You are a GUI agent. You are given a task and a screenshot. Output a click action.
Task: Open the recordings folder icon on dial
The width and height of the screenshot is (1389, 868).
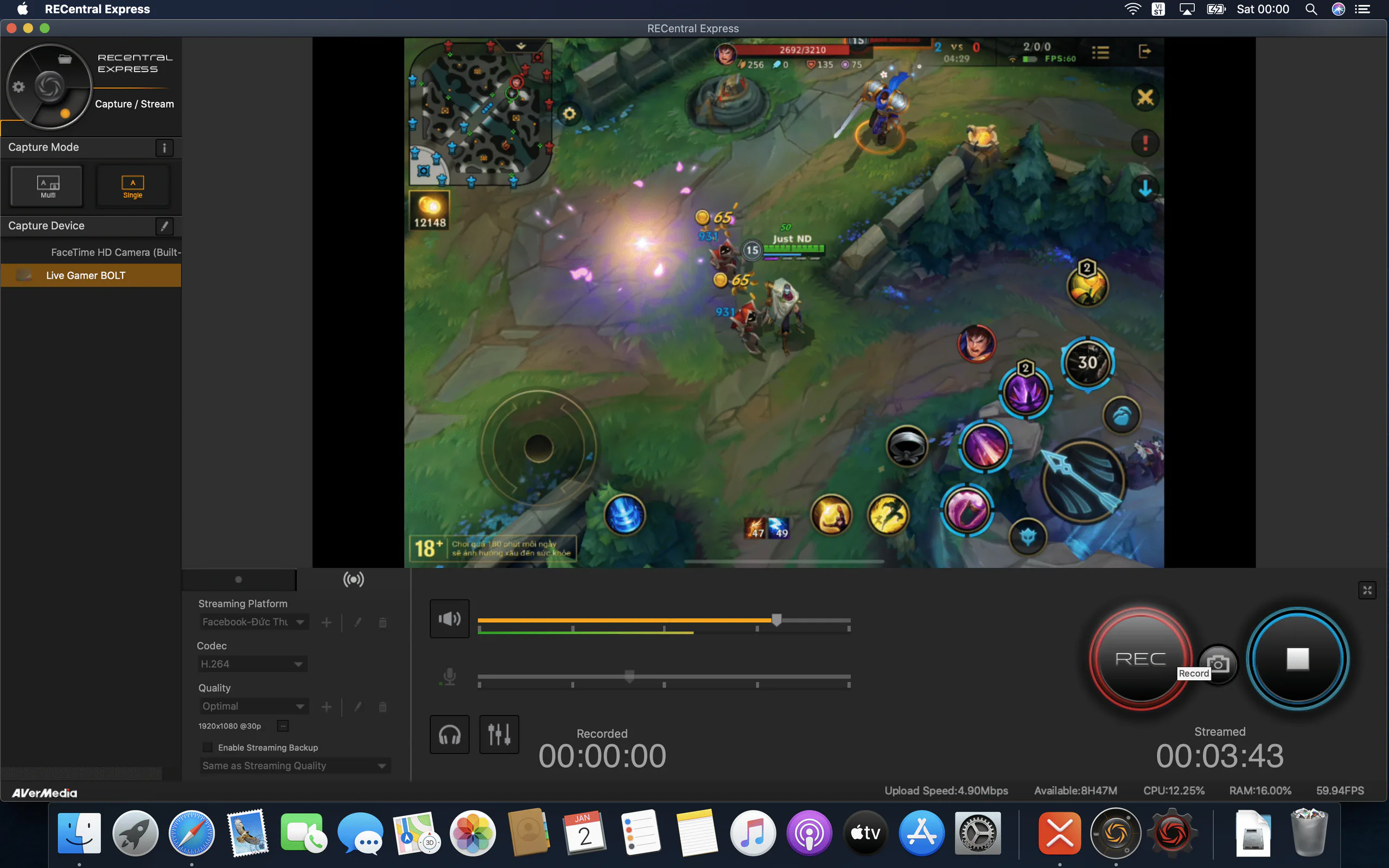(65, 59)
